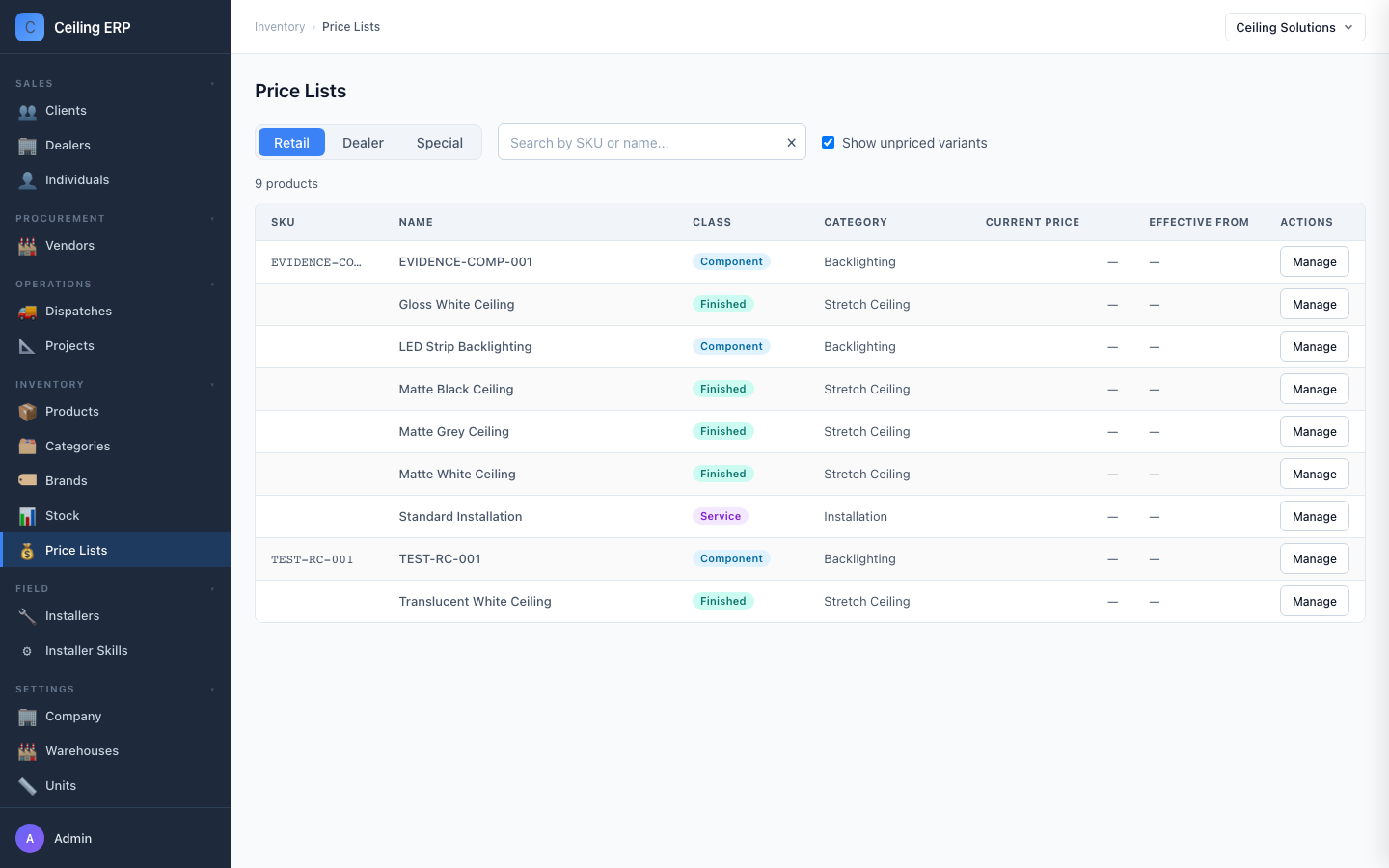Click the Price Lists breadcrumb text
Screen dimensions: 1389x868
pos(351,27)
